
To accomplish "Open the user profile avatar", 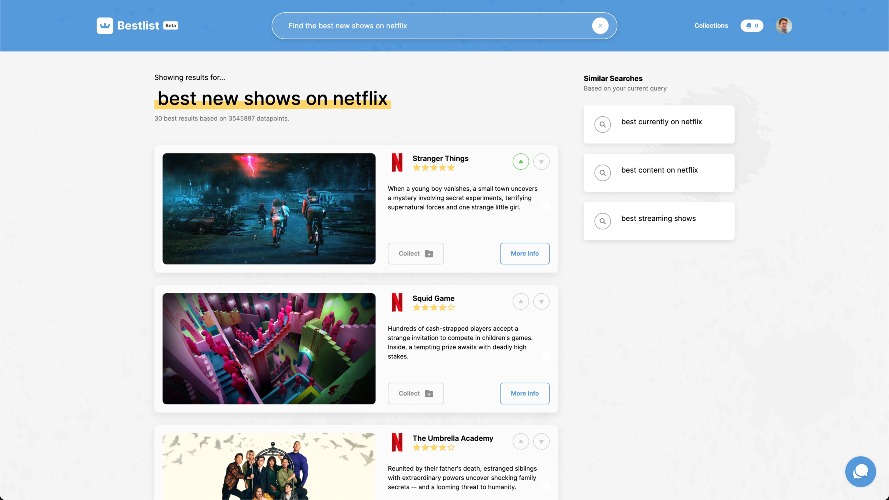I will pyautogui.click(x=784, y=26).
